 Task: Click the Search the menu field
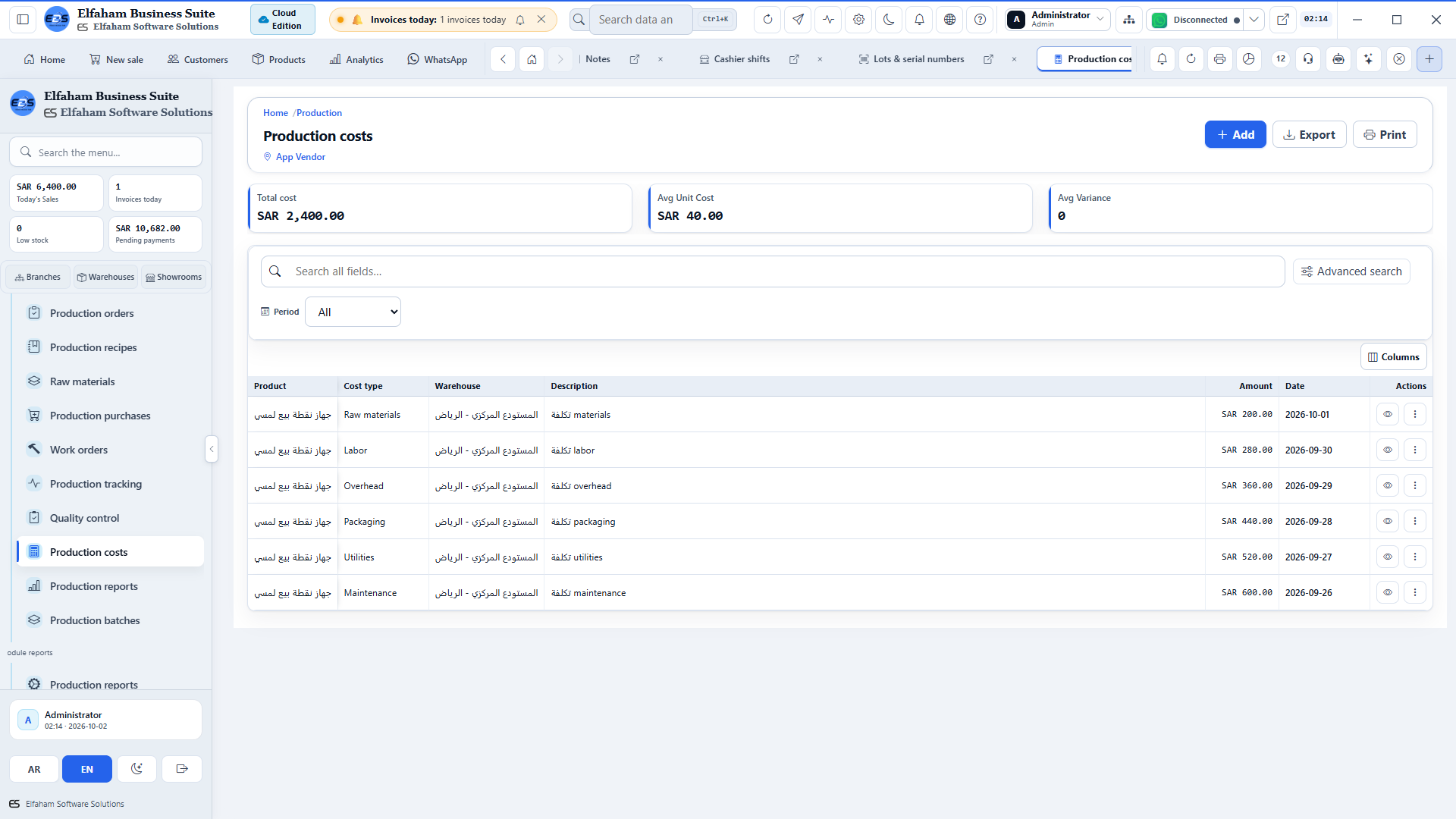coord(105,152)
